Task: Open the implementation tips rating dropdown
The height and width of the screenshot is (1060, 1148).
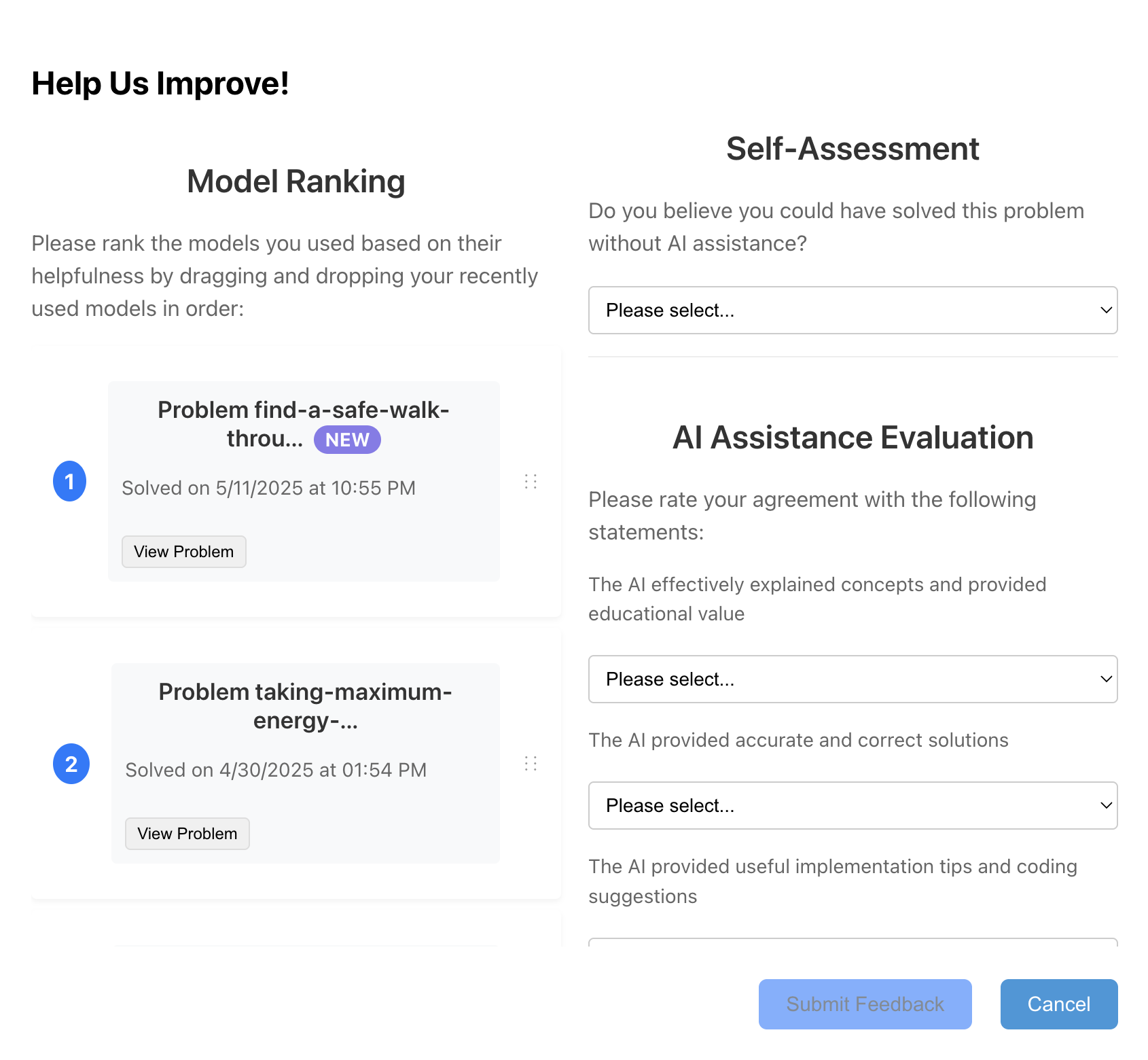Action: tap(853, 942)
